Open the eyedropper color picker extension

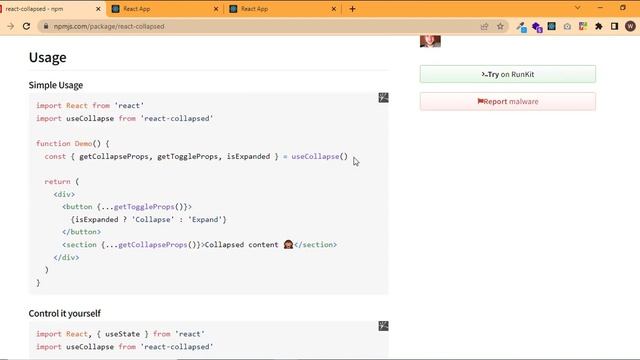click(x=521, y=27)
